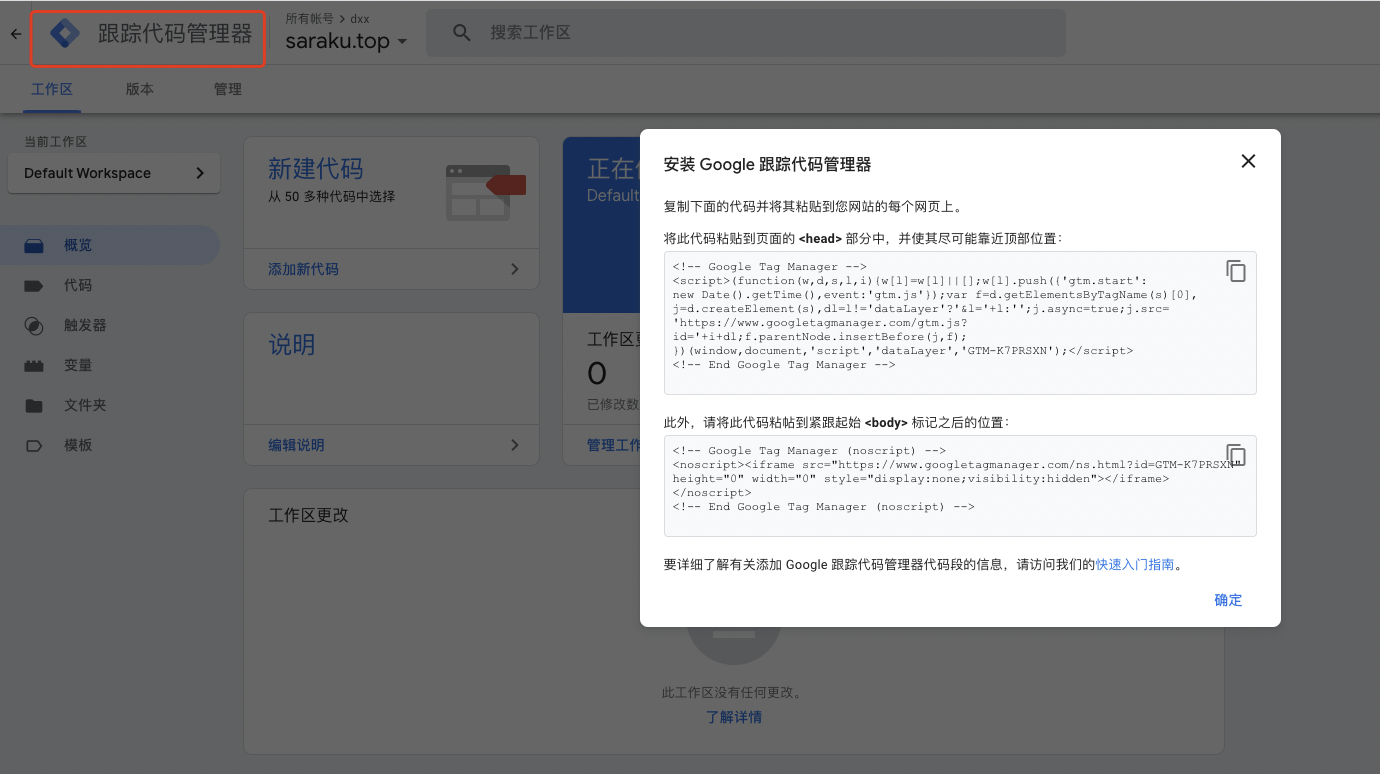Open the saraku.top container dropdown
The height and width of the screenshot is (774, 1380).
346,42
